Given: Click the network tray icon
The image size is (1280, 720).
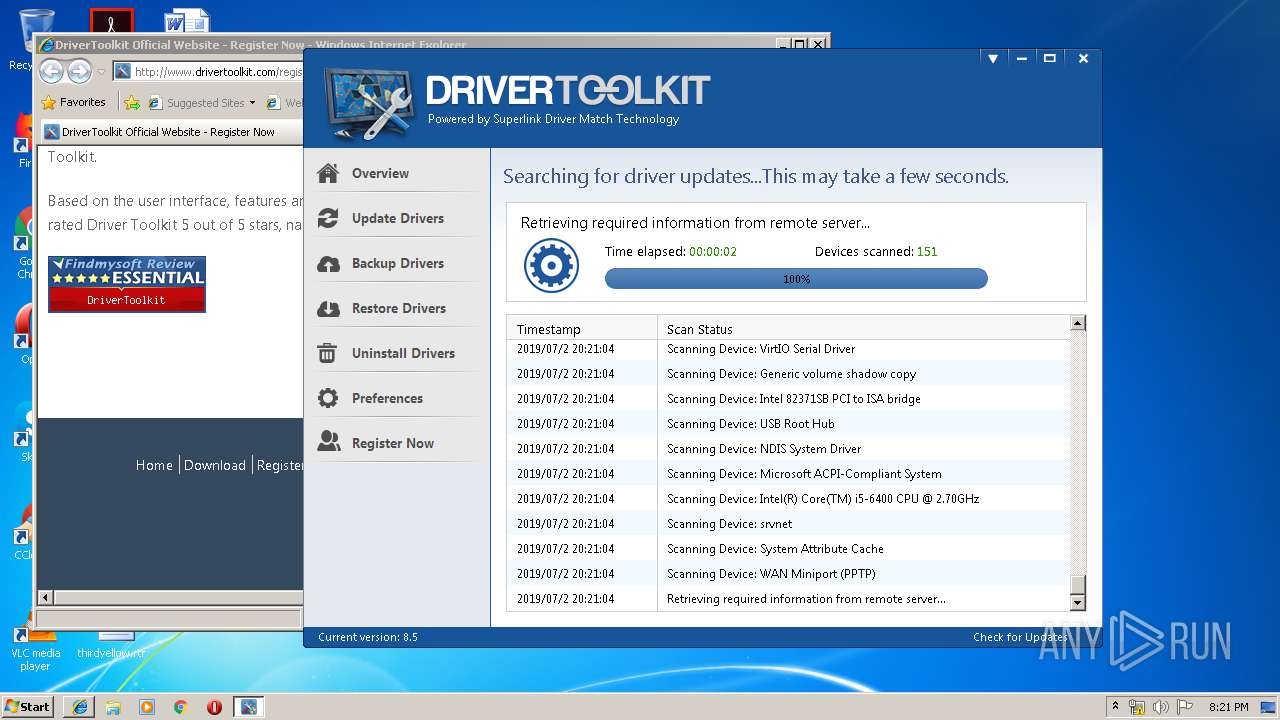Looking at the screenshot, I should [x=1137, y=707].
